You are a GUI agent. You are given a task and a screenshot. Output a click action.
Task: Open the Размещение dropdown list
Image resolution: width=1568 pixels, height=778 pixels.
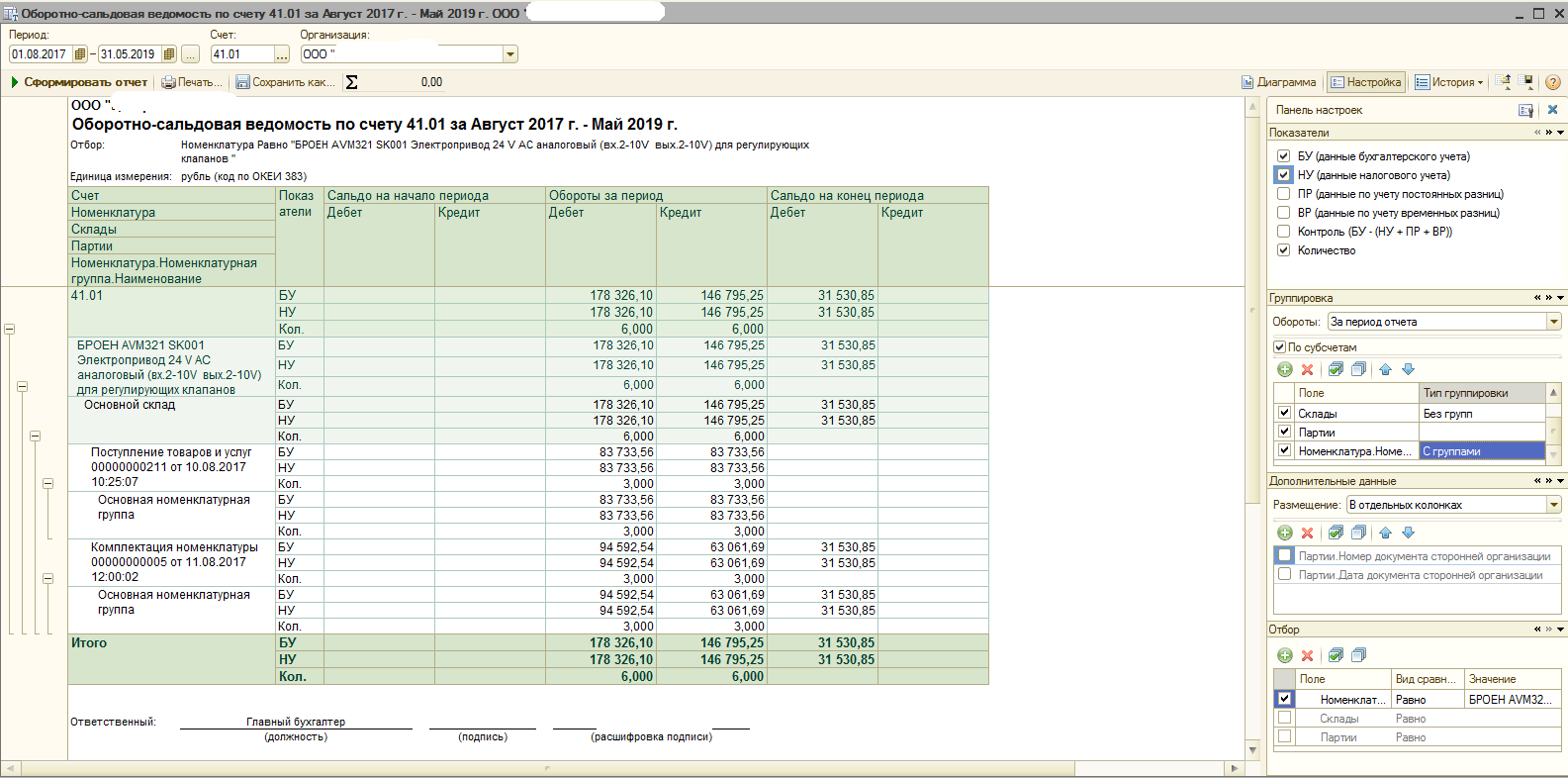pos(1553,505)
